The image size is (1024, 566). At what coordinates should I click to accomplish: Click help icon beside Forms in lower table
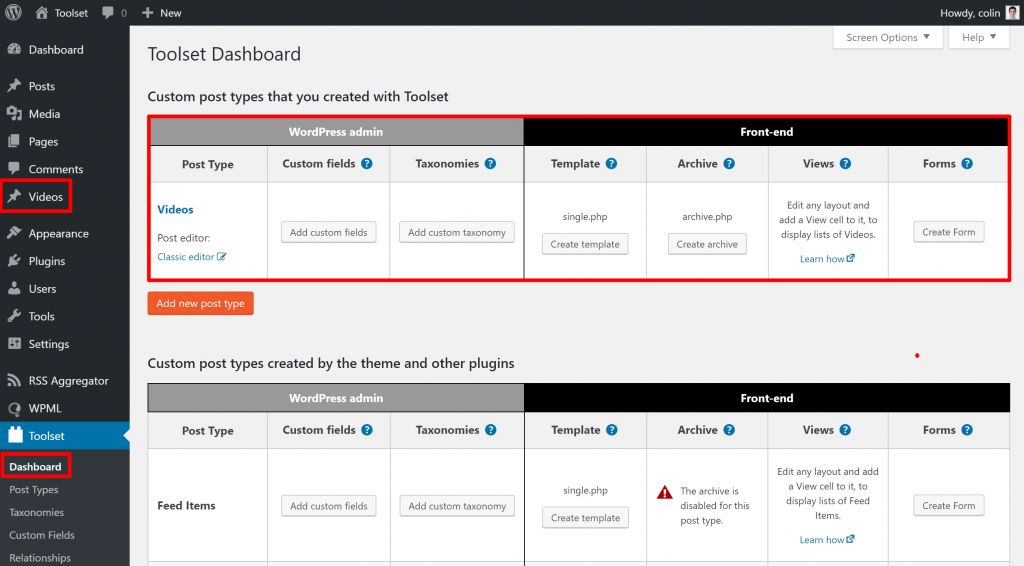[967, 430]
